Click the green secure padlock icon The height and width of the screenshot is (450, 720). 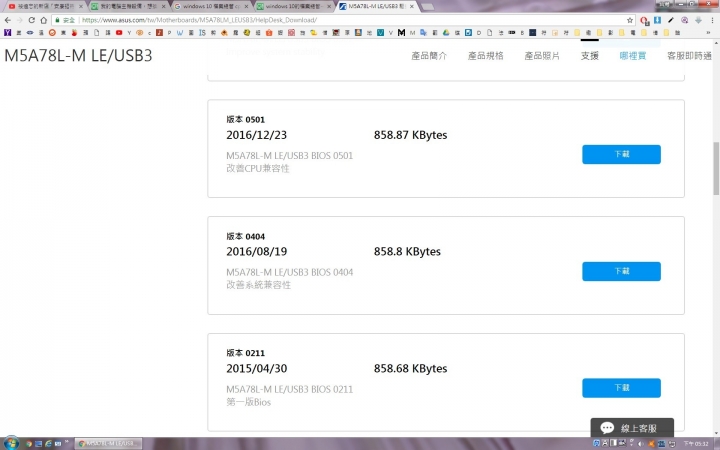(x=57, y=20)
